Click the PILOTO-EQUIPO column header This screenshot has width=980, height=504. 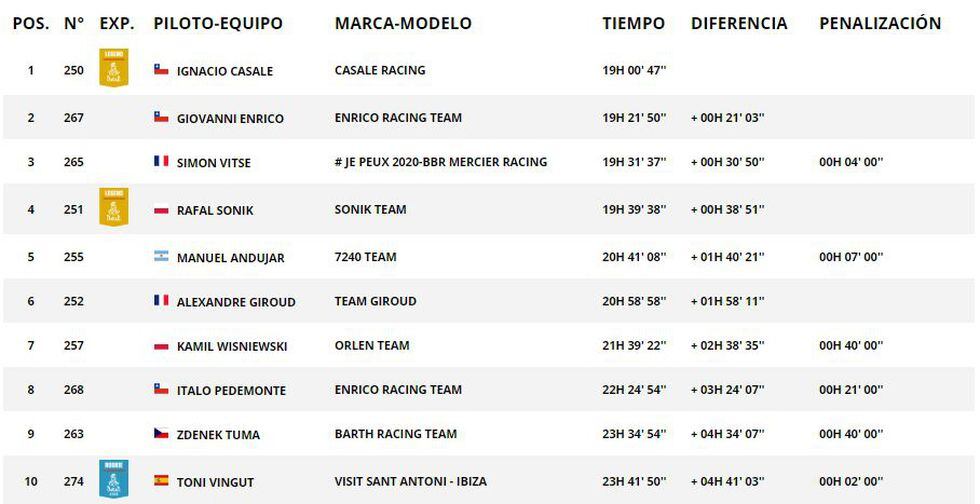click(x=218, y=23)
